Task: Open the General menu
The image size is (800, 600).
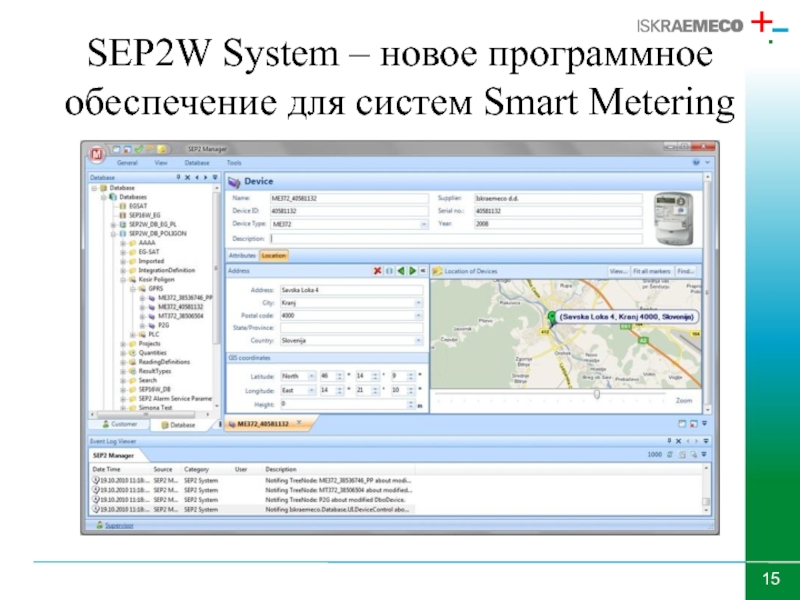Action: click(127, 163)
